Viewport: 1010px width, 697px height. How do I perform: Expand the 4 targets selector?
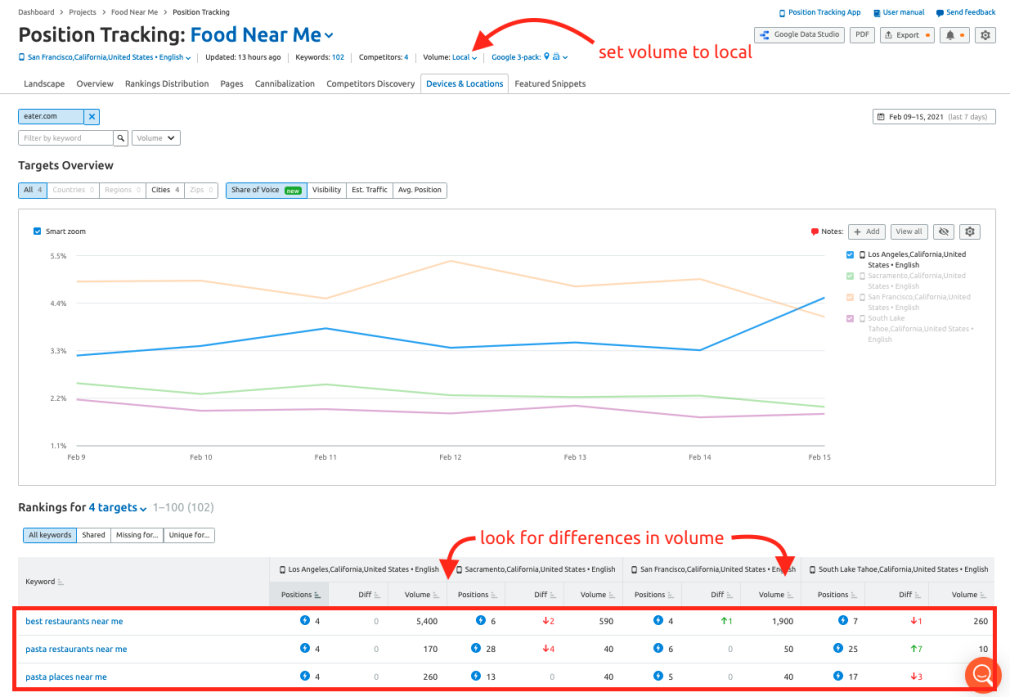pyautogui.click(x=117, y=508)
